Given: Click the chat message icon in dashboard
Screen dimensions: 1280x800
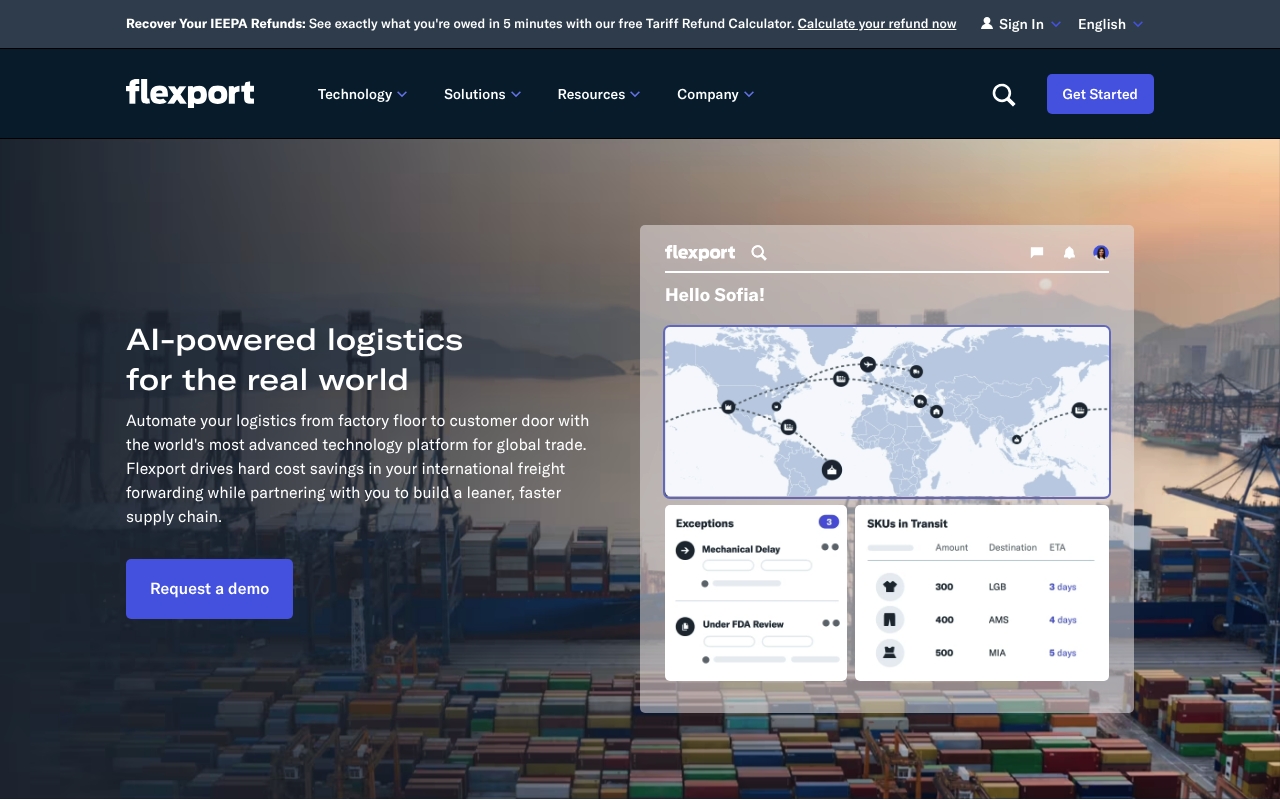Looking at the screenshot, I should [x=1037, y=253].
